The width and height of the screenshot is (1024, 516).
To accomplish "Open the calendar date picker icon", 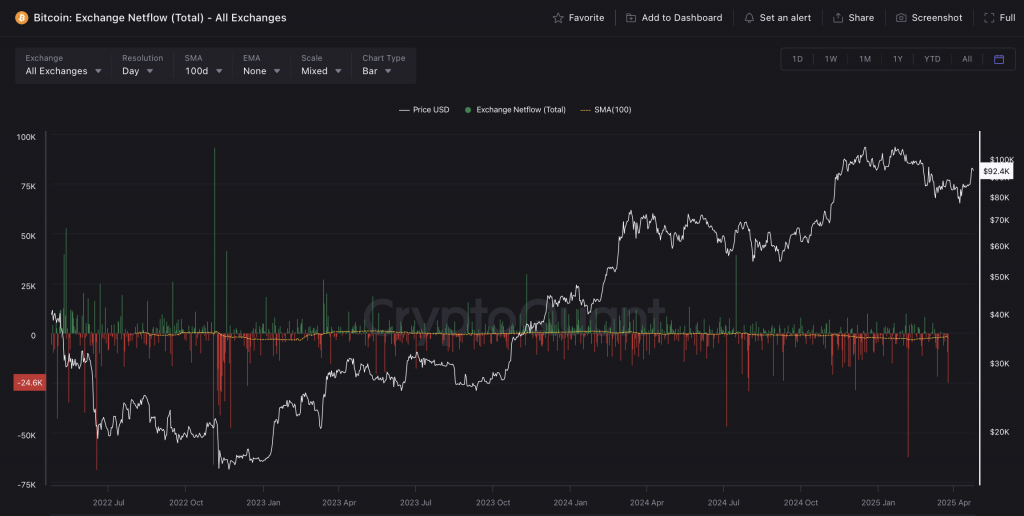I will tap(998, 59).
